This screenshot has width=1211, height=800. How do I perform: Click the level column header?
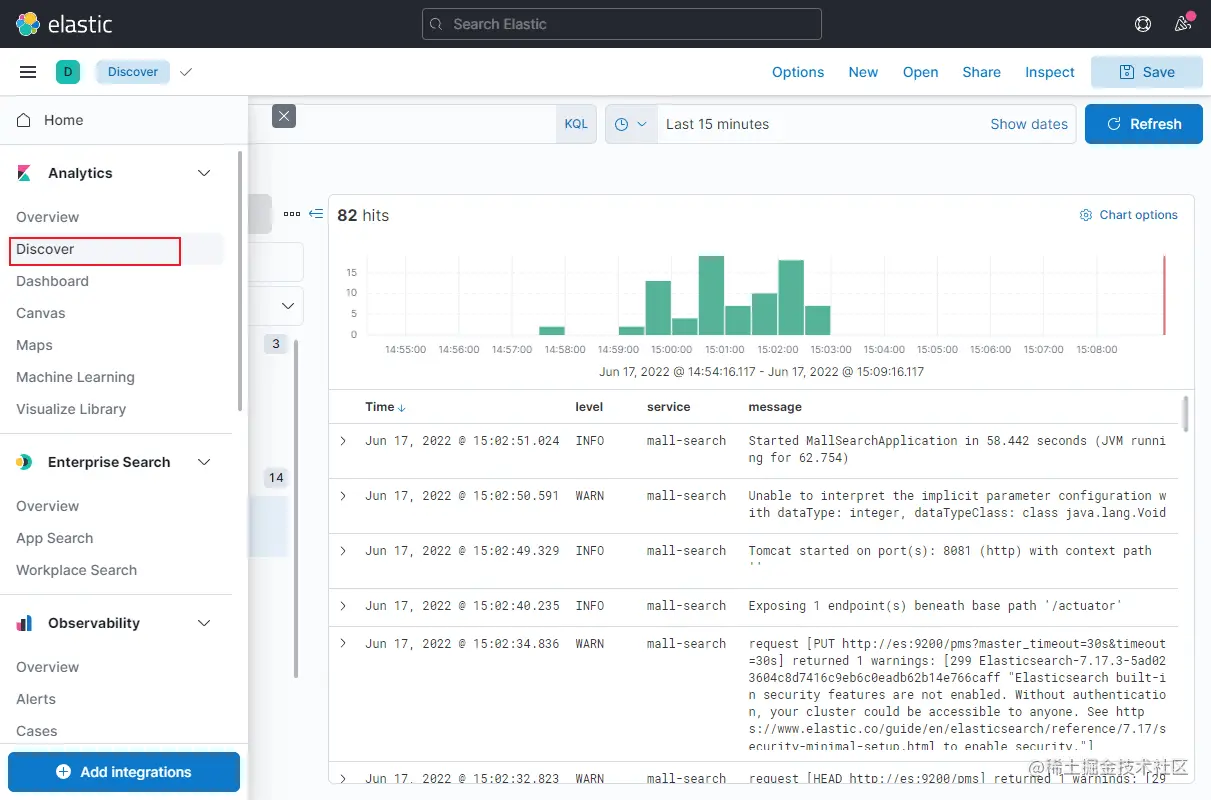tap(589, 407)
